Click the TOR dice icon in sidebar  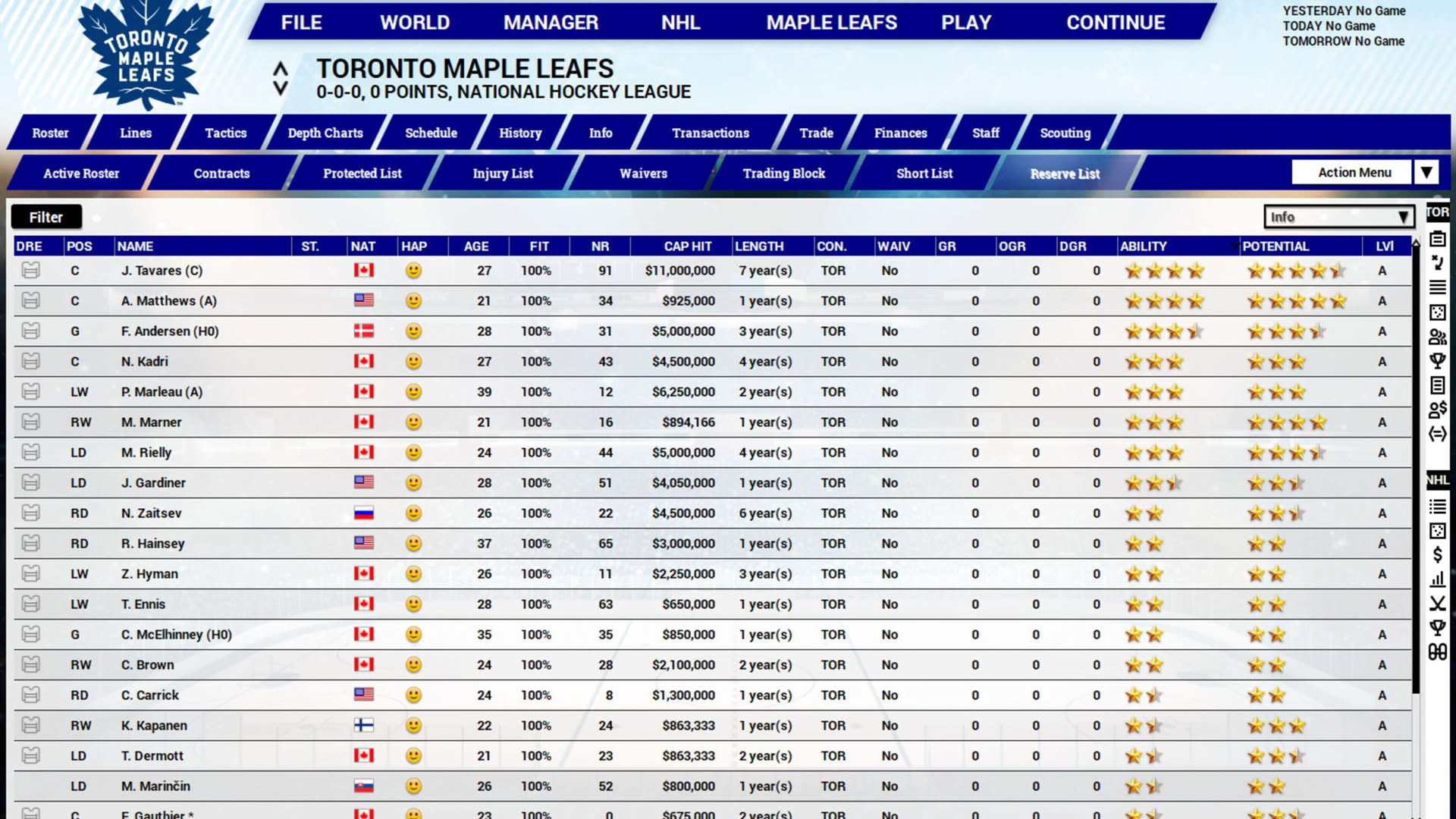(1437, 312)
